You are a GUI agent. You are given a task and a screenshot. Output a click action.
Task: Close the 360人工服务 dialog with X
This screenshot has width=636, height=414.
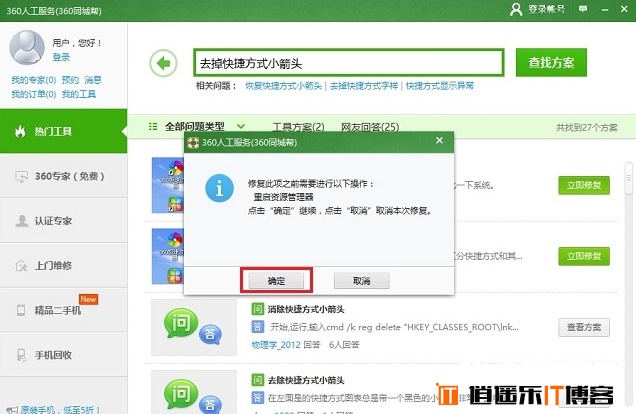[x=439, y=140]
